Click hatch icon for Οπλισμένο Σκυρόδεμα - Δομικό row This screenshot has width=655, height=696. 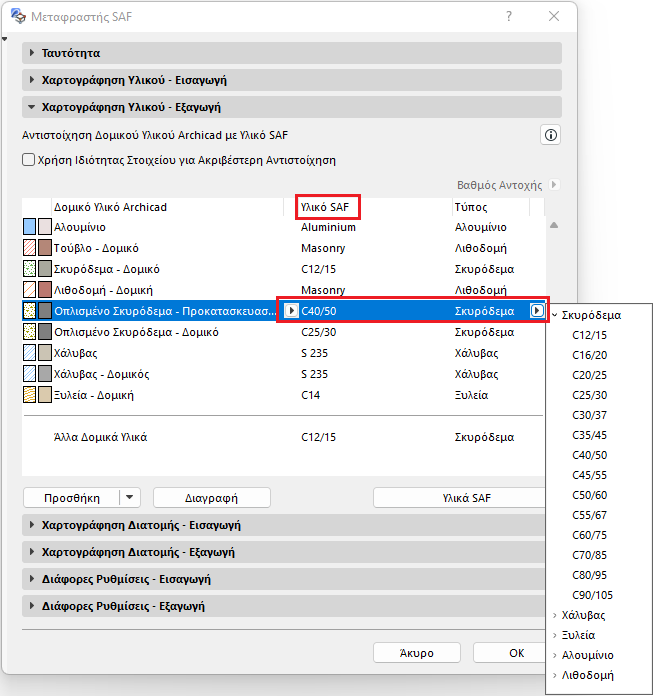29,332
